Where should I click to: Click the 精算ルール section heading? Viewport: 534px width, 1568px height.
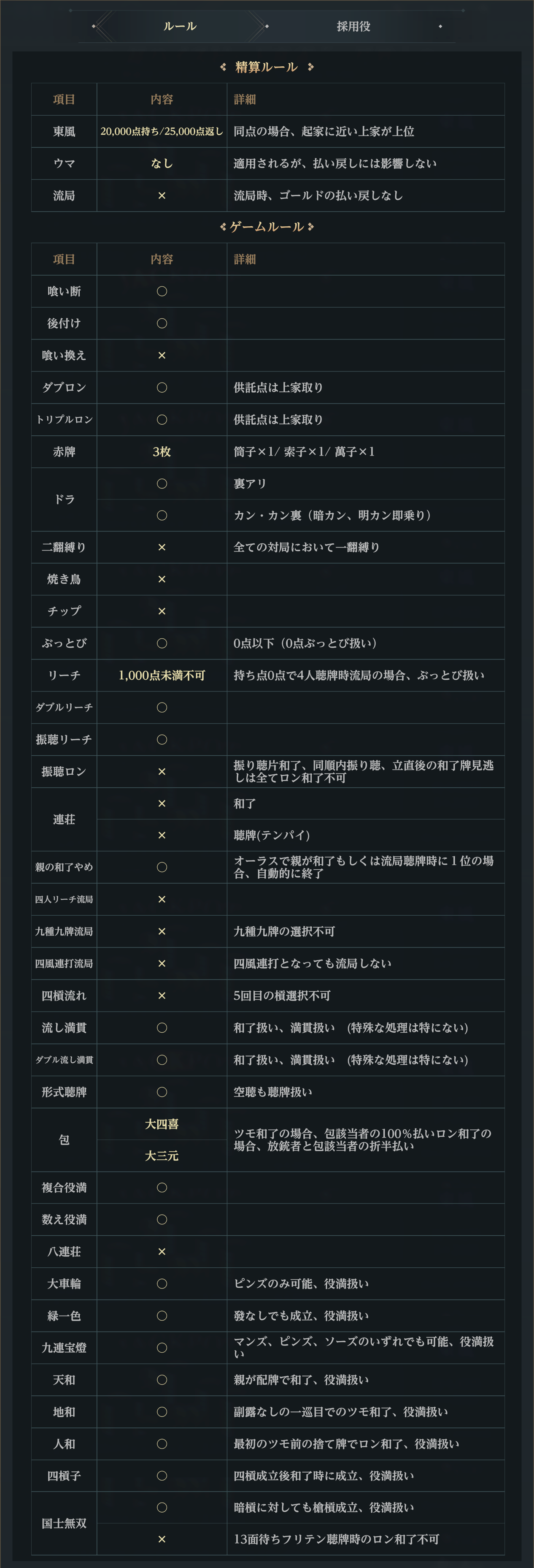267,67
